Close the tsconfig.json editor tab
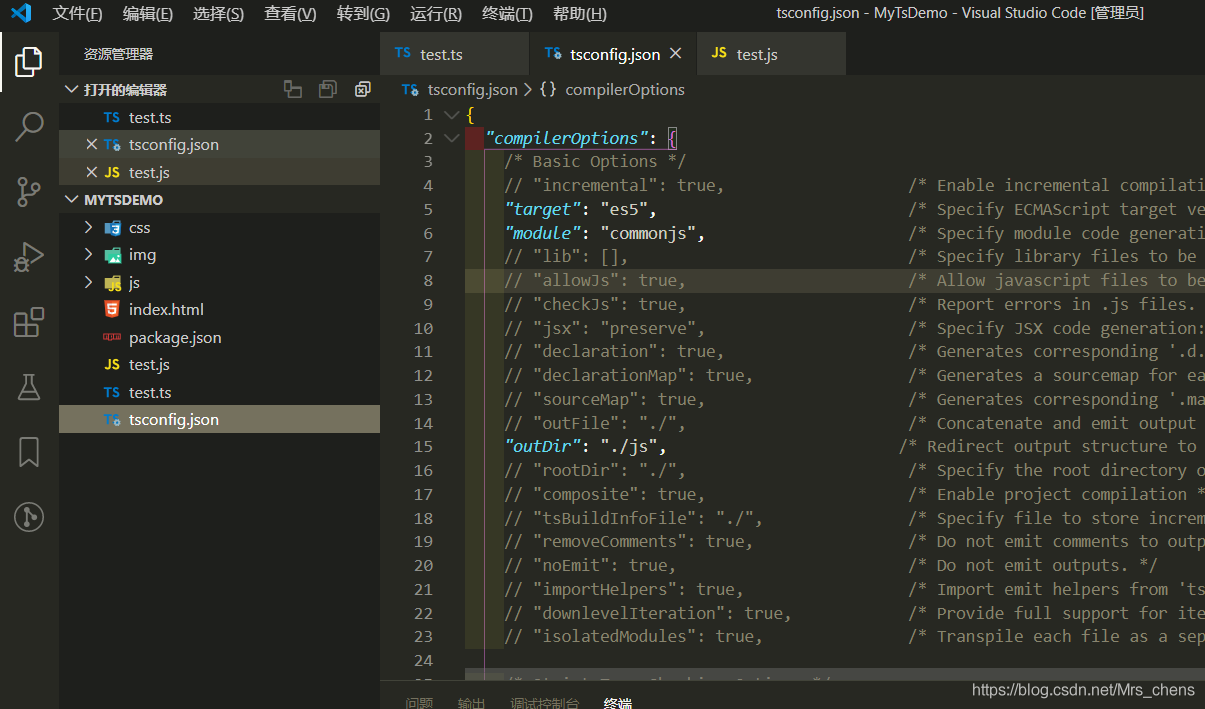The image size is (1205, 709). coord(676,54)
